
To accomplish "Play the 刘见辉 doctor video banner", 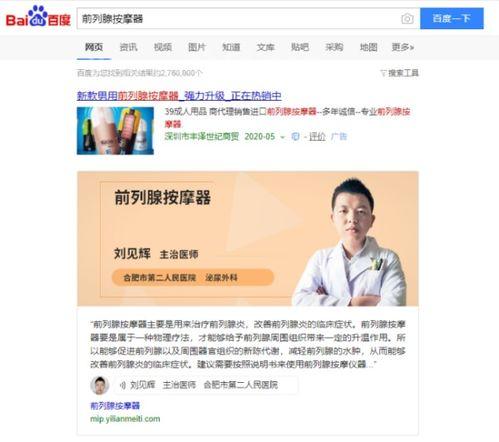I will [248, 239].
